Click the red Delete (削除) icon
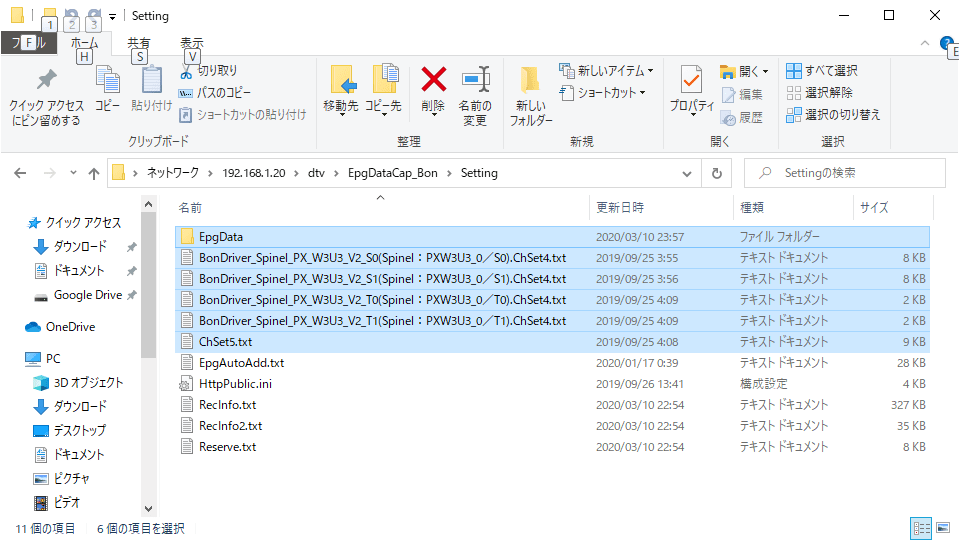The width and height of the screenshot is (959, 541). tap(434, 79)
